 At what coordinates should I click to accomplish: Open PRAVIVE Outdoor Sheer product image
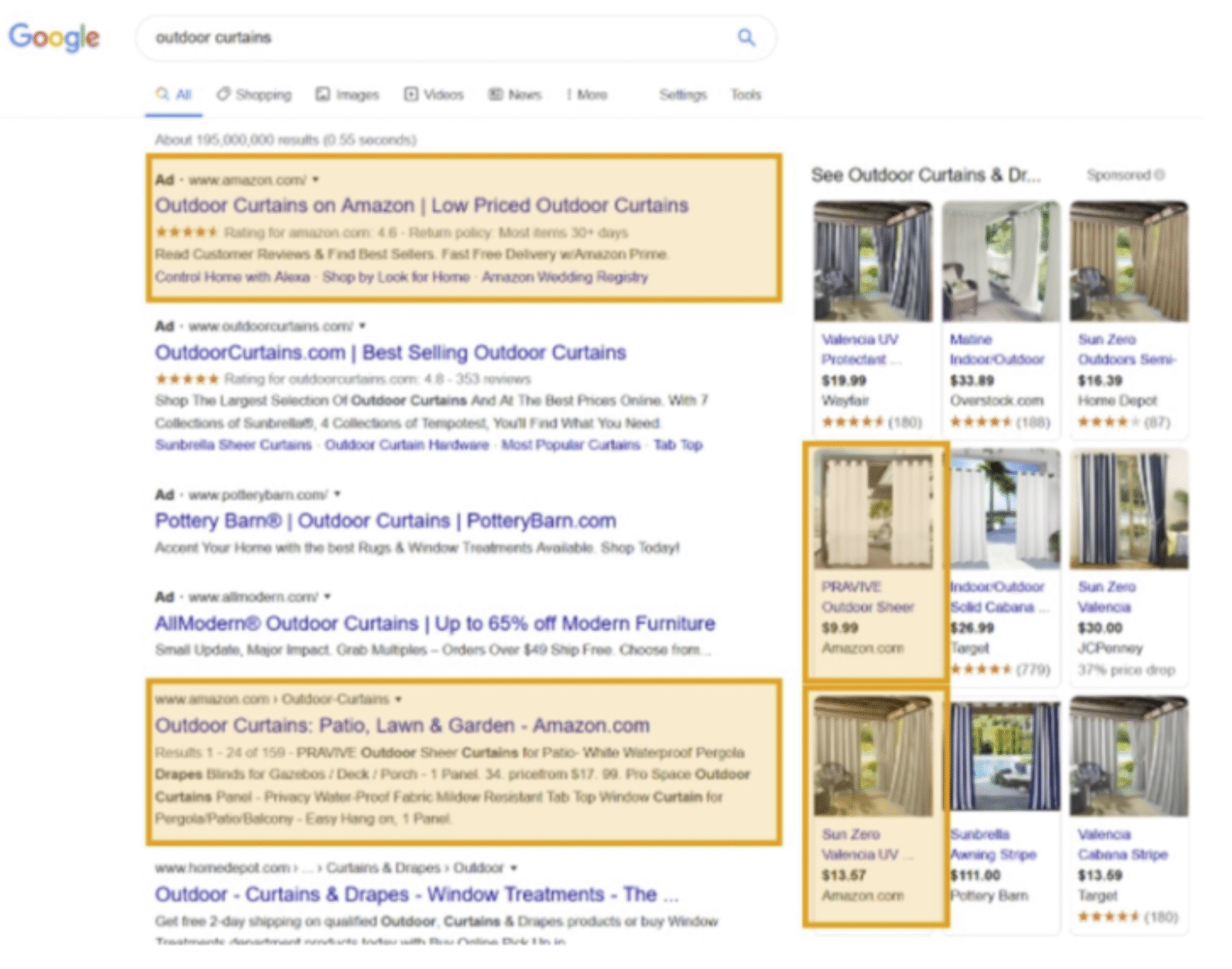coord(873,510)
